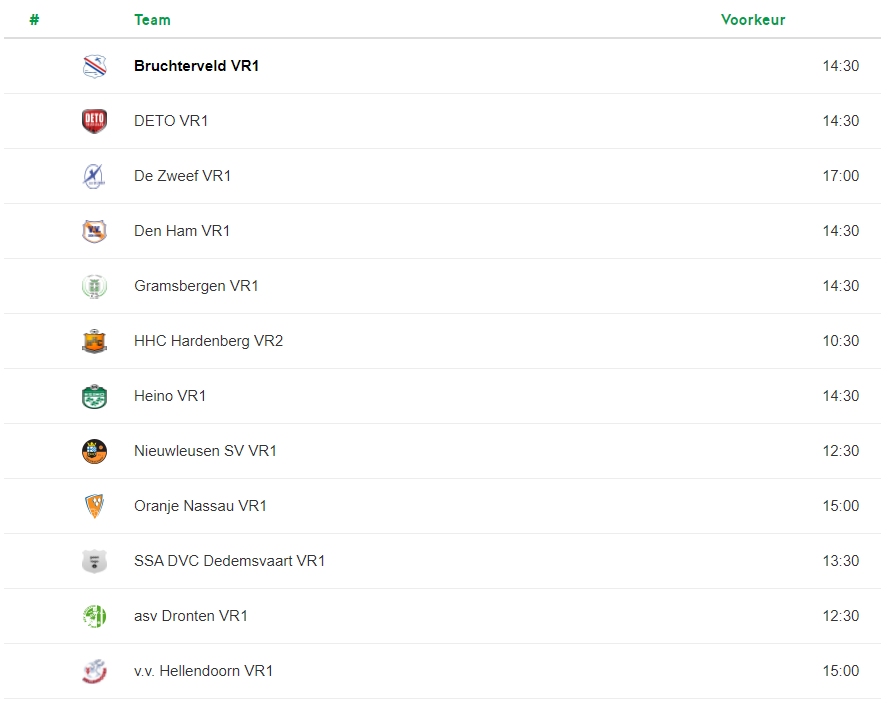This screenshot has height=708, width=888.
Task: Click the red DETO club crest
Action: [94, 121]
